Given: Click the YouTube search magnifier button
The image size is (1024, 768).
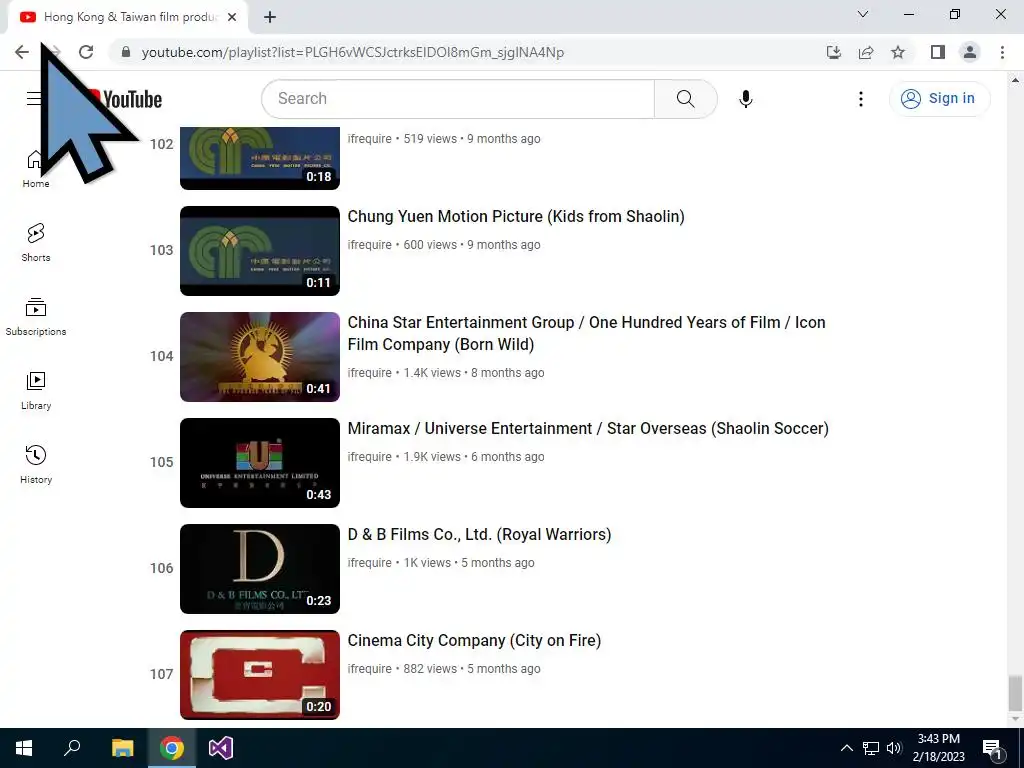Looking at the screenshot, I should (686, 99).
